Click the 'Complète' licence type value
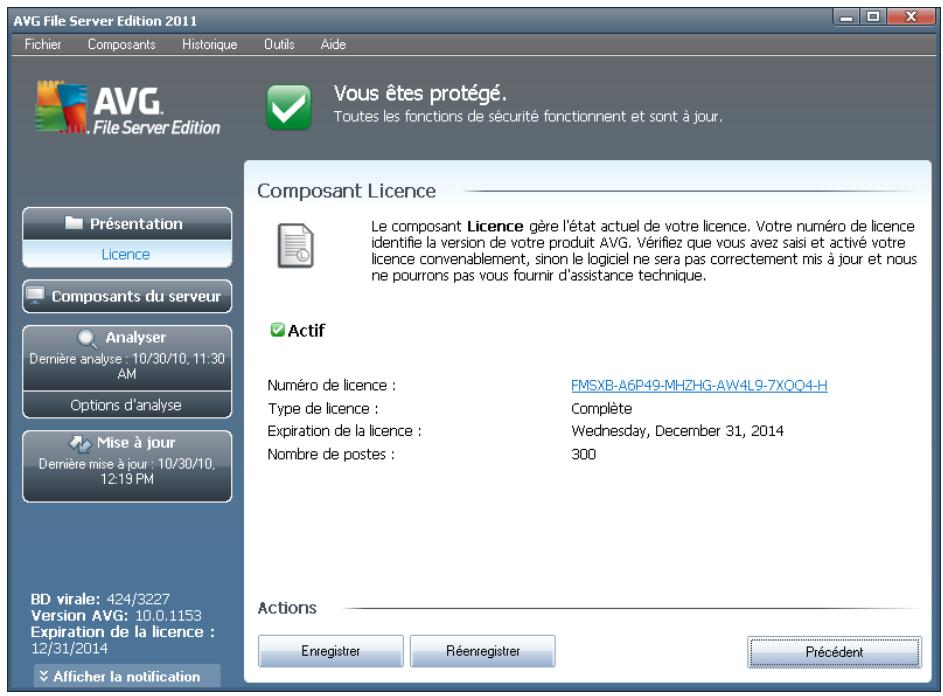Screen dimensions: 943x696 [601, 408]
